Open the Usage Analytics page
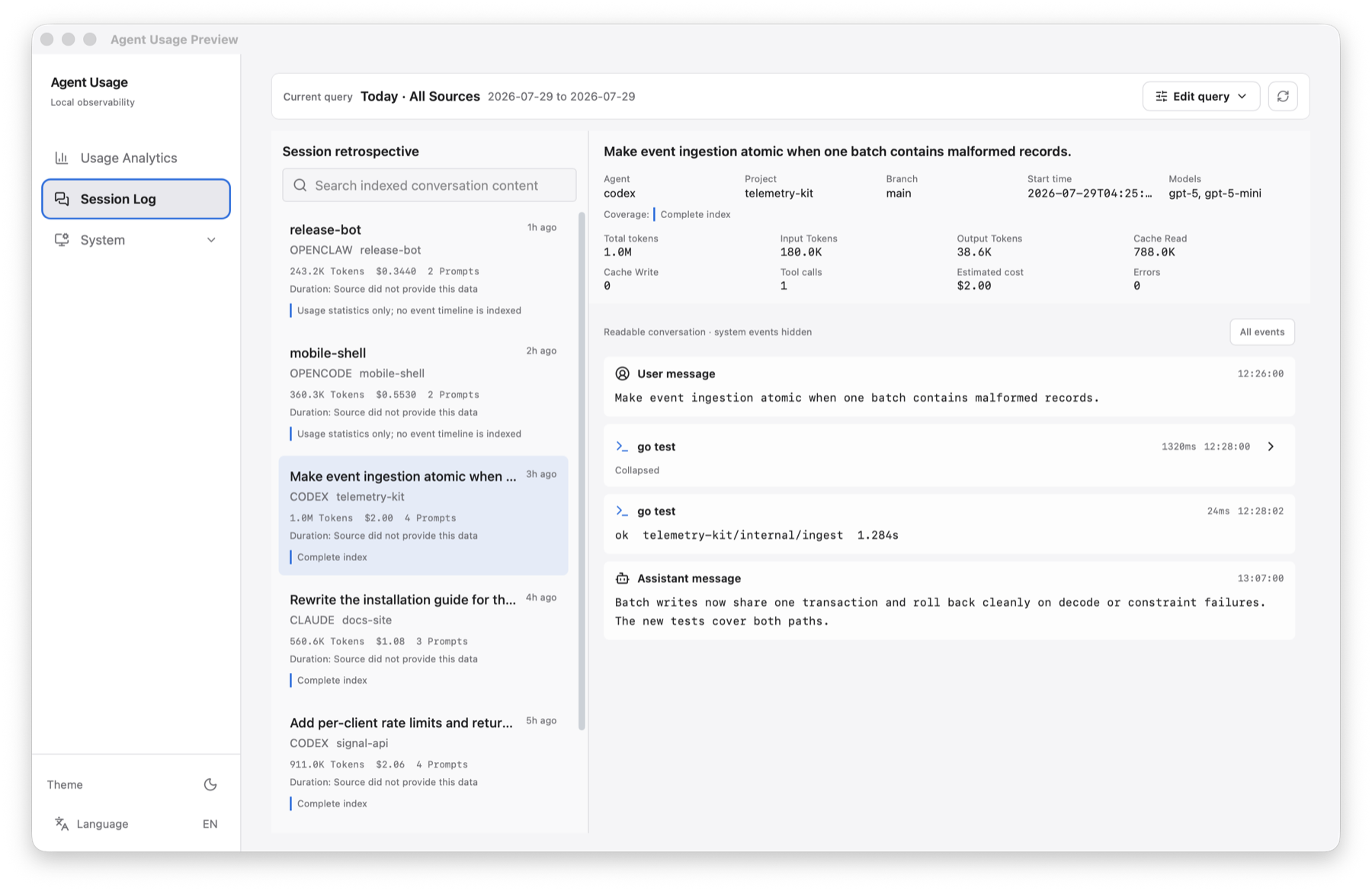The image size is (1372, 891). coord(136,158)
